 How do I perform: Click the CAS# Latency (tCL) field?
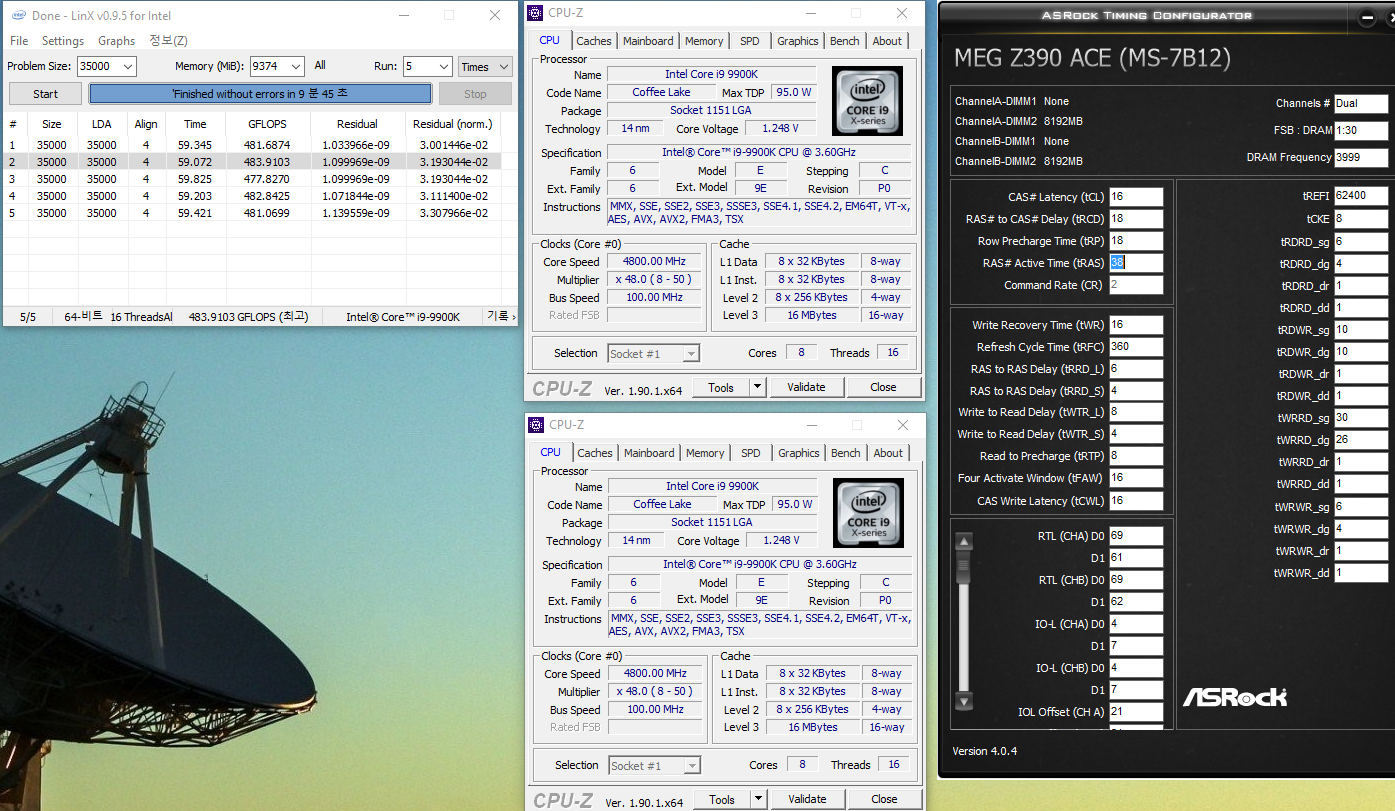(x=1136, y=197)
